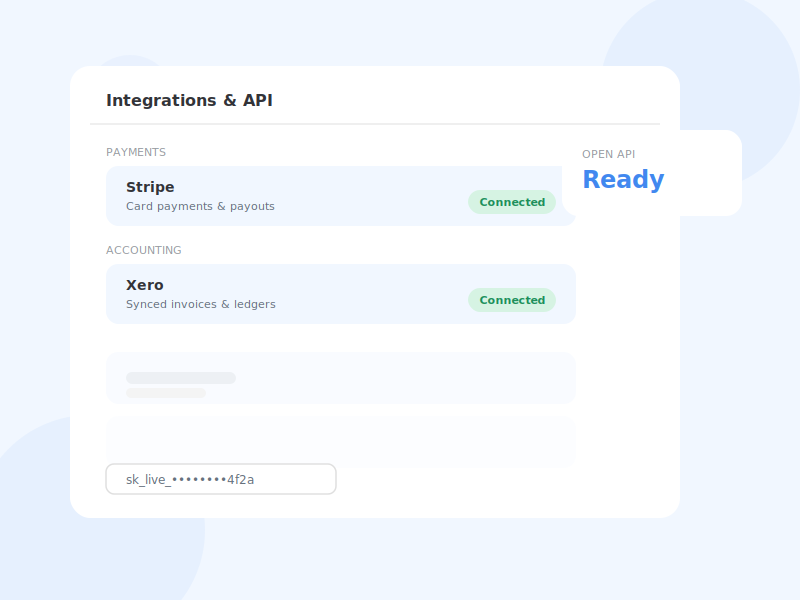
Task: Select the sk_live API key field
Action: tap(221, 479)
